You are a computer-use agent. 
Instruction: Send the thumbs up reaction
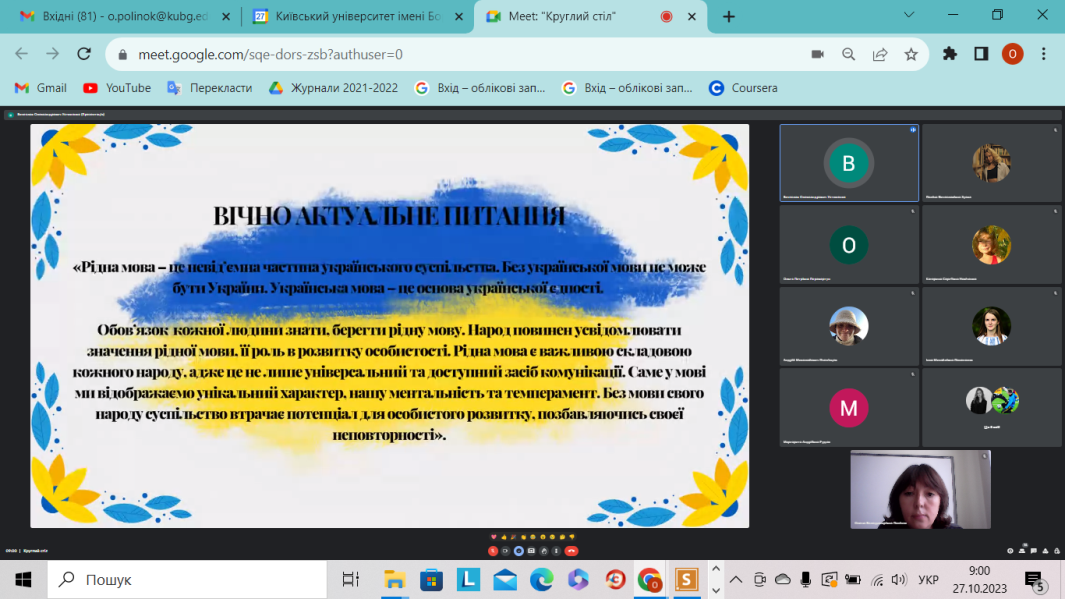click(x=504, y=537)
